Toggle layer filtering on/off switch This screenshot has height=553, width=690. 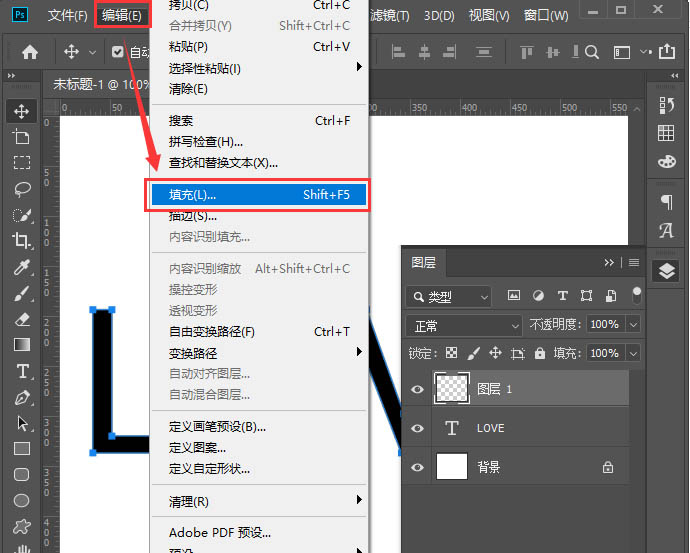coord(636,296)
